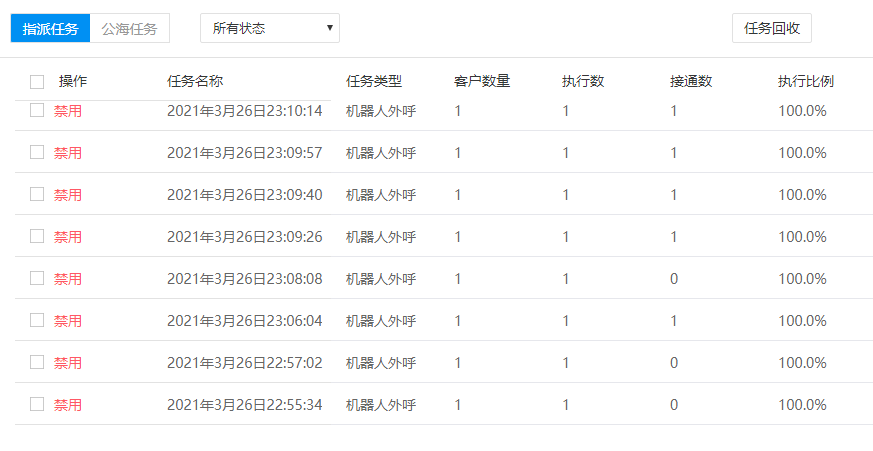The width and height of the screenshot is (873, 451).
Task: Check the box for task 23:10:14
Action: pos(37,111)
